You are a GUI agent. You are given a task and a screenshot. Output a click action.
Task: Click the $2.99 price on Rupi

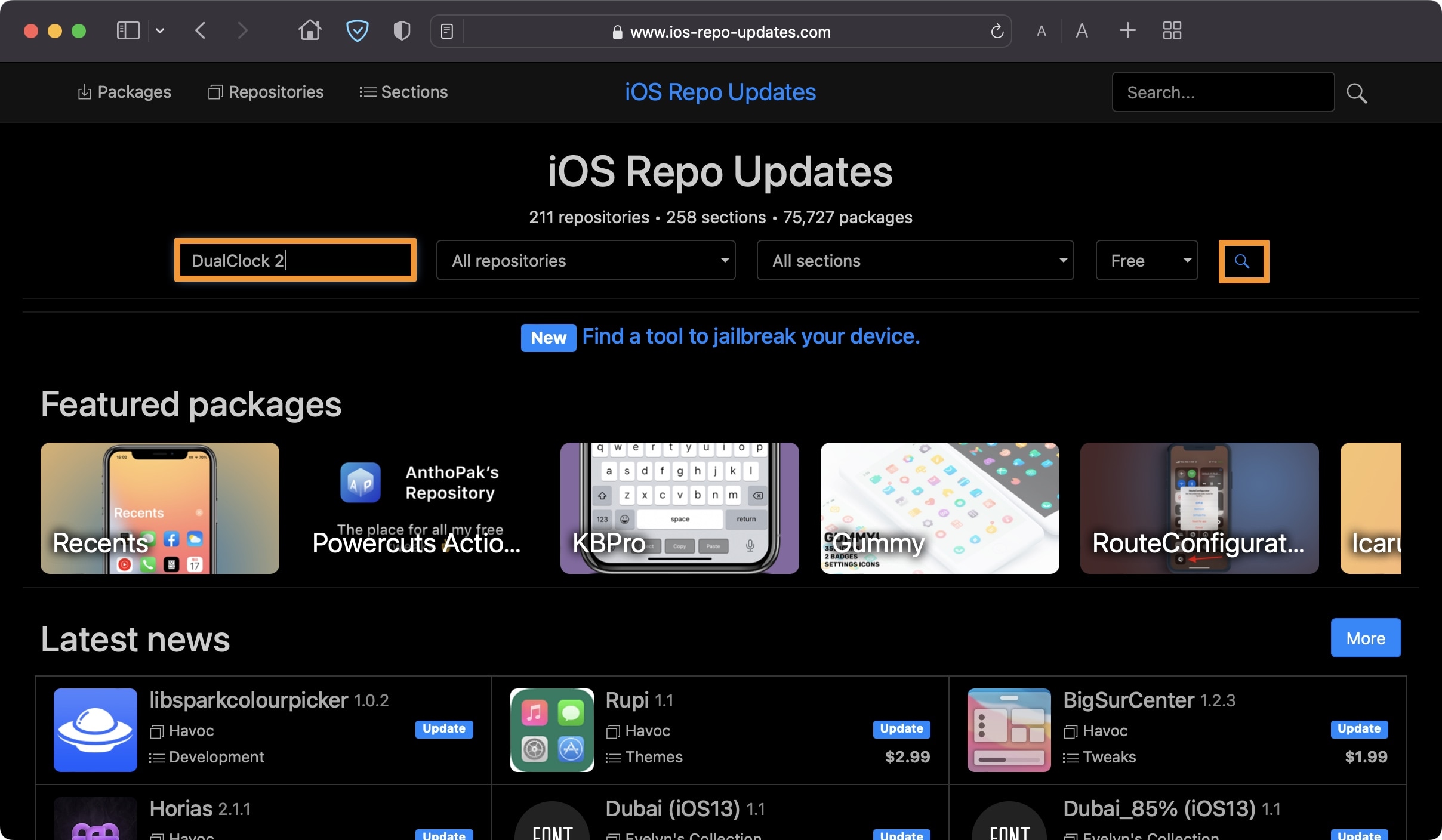[907, 756]
